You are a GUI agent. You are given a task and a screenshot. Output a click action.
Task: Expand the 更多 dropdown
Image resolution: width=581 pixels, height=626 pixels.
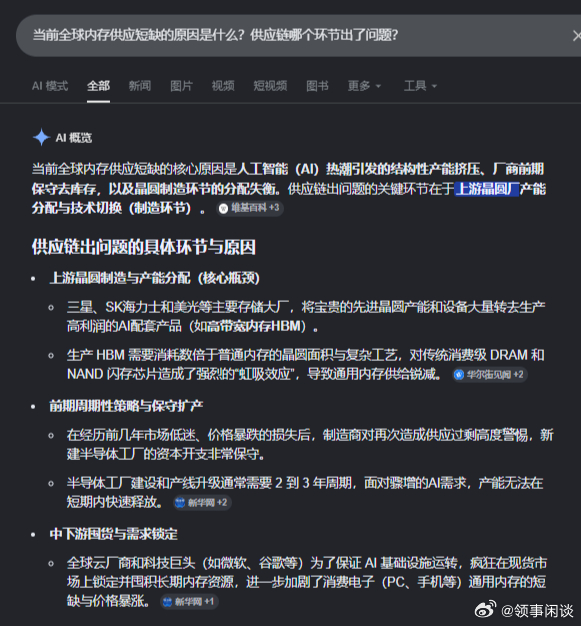pyautogui.click(x=364, y=86)
